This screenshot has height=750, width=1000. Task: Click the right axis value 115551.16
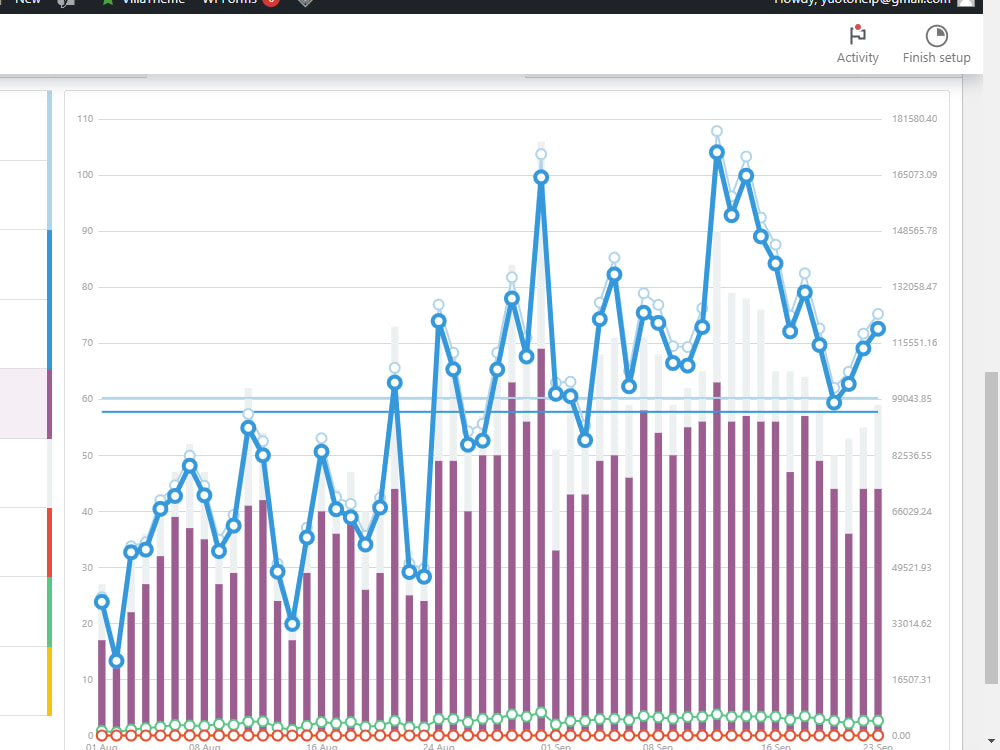pyautogui.click(x=915, y=343)
